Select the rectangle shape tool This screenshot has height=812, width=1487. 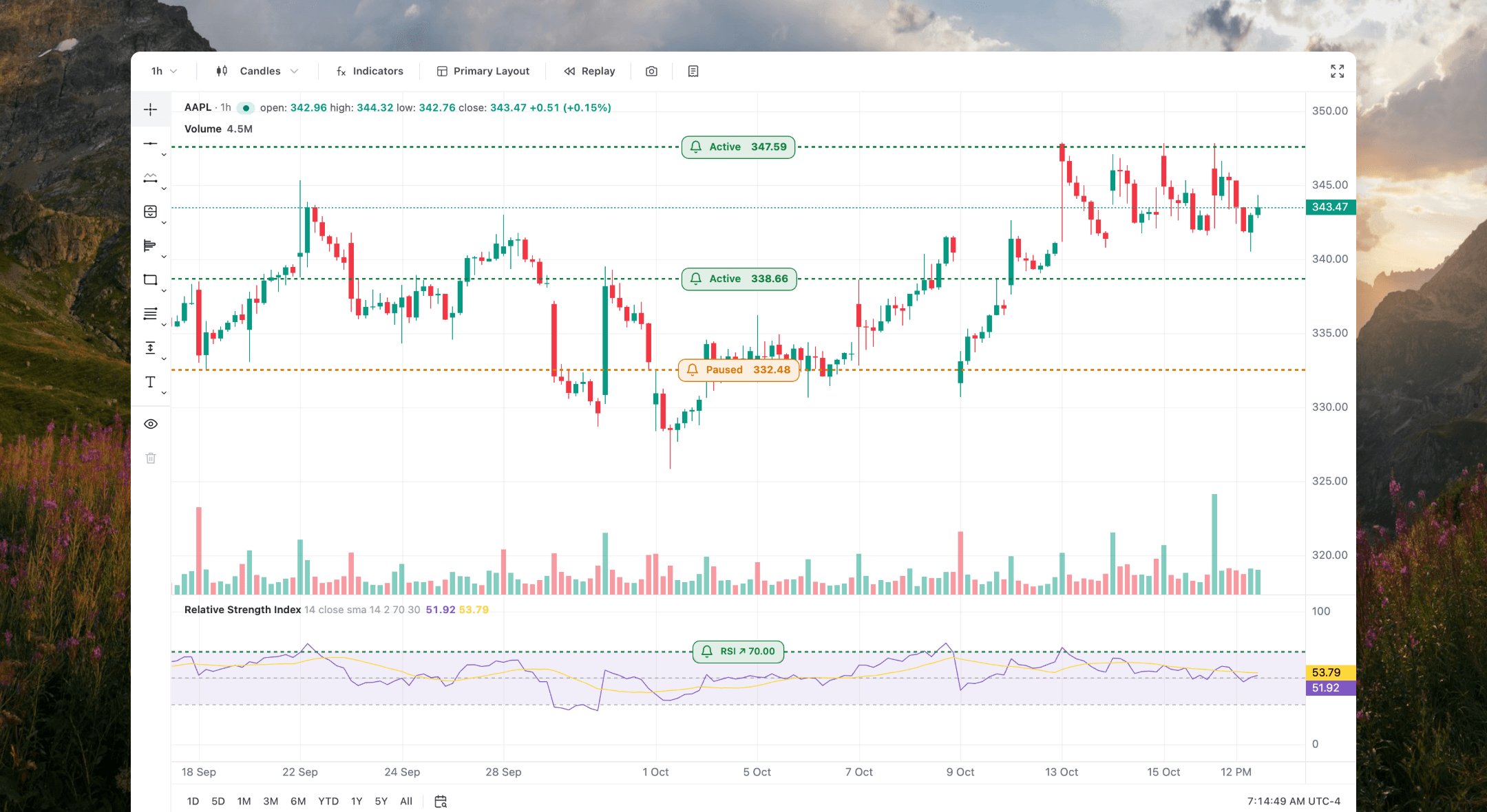[150, 279]
